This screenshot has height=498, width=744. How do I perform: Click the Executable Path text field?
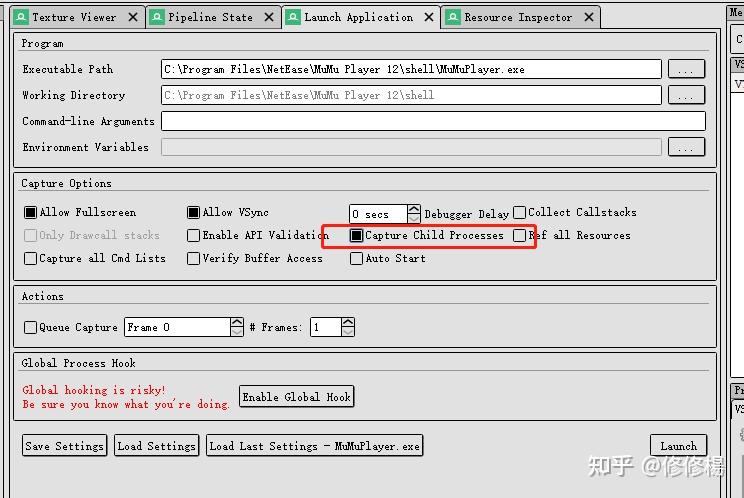coord(411,69)
